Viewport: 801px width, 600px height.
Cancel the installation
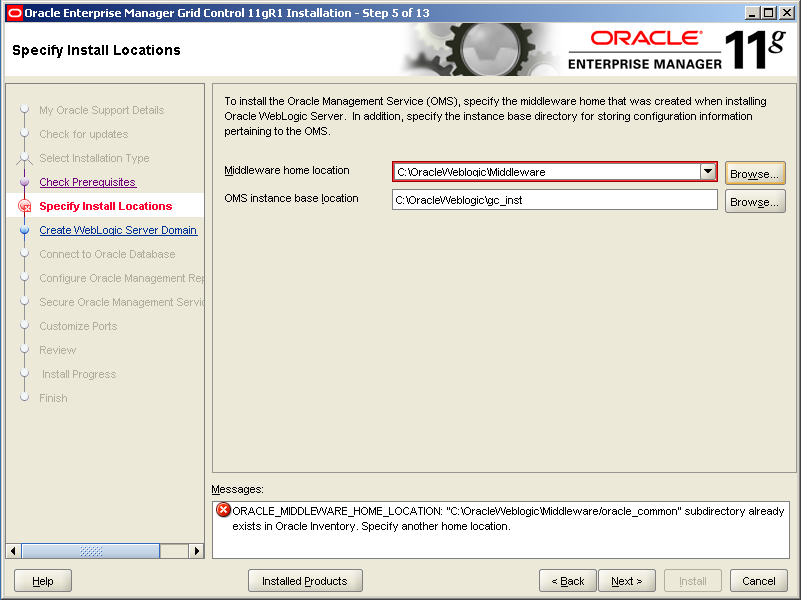click(x=759, y=581)
